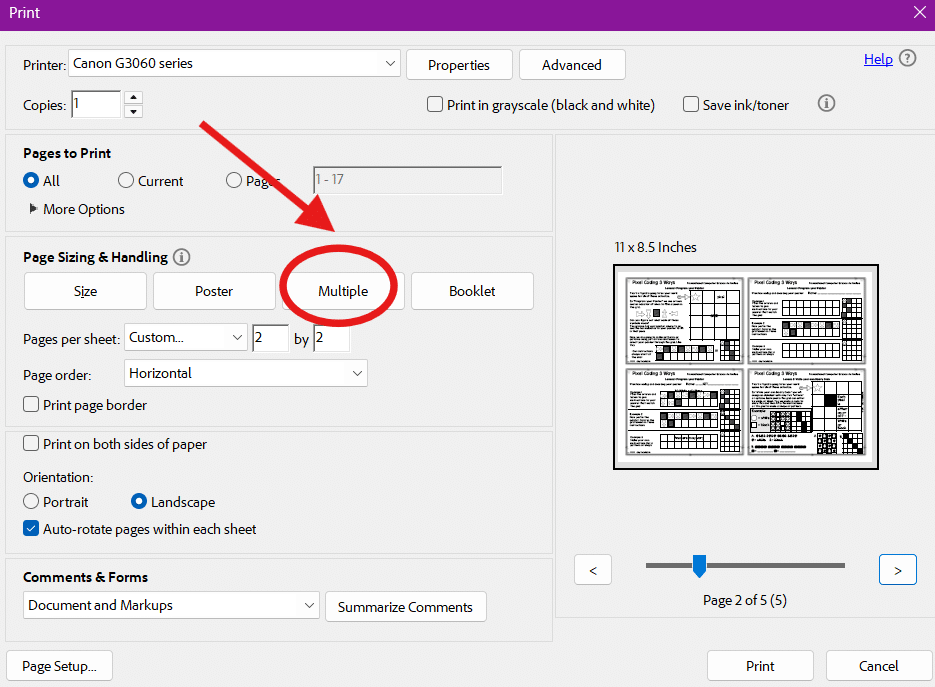Uncheck Auto-rotate pages within each sheet
Image resolution: width=935 pixels, height=687 pixels.
[32, 529]
